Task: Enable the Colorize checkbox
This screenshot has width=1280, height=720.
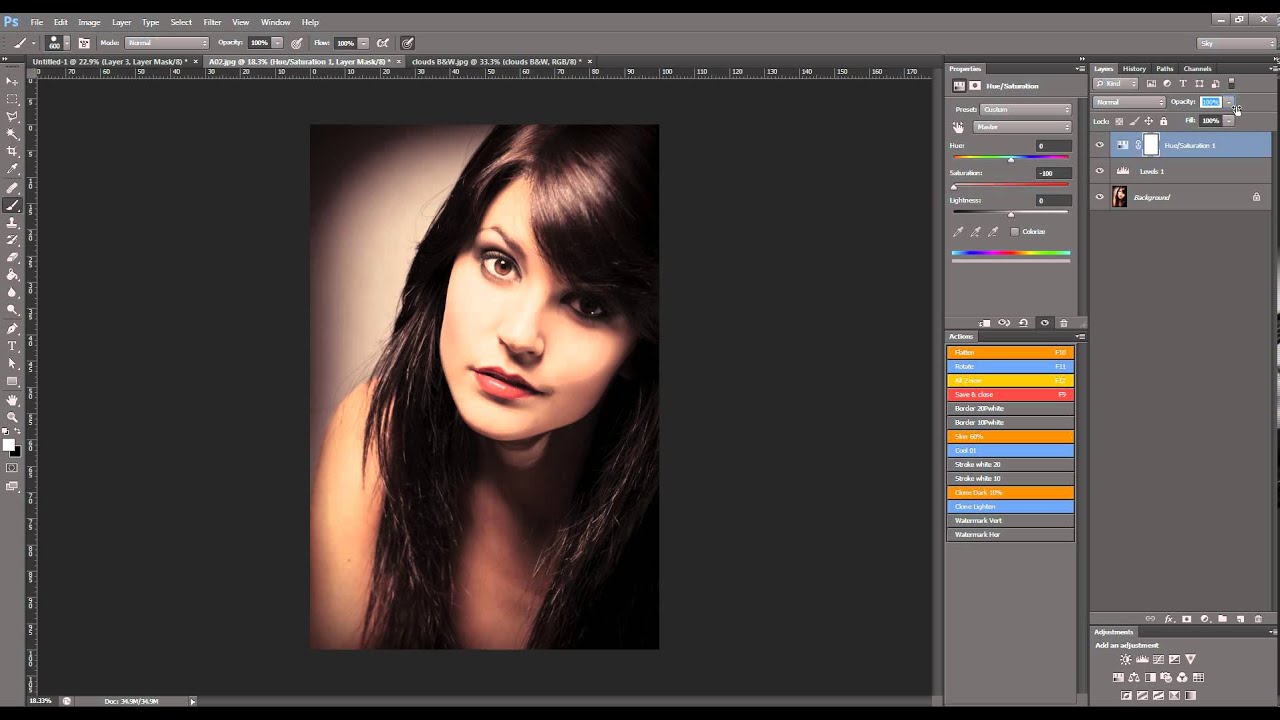Action: pos(1014,232)
